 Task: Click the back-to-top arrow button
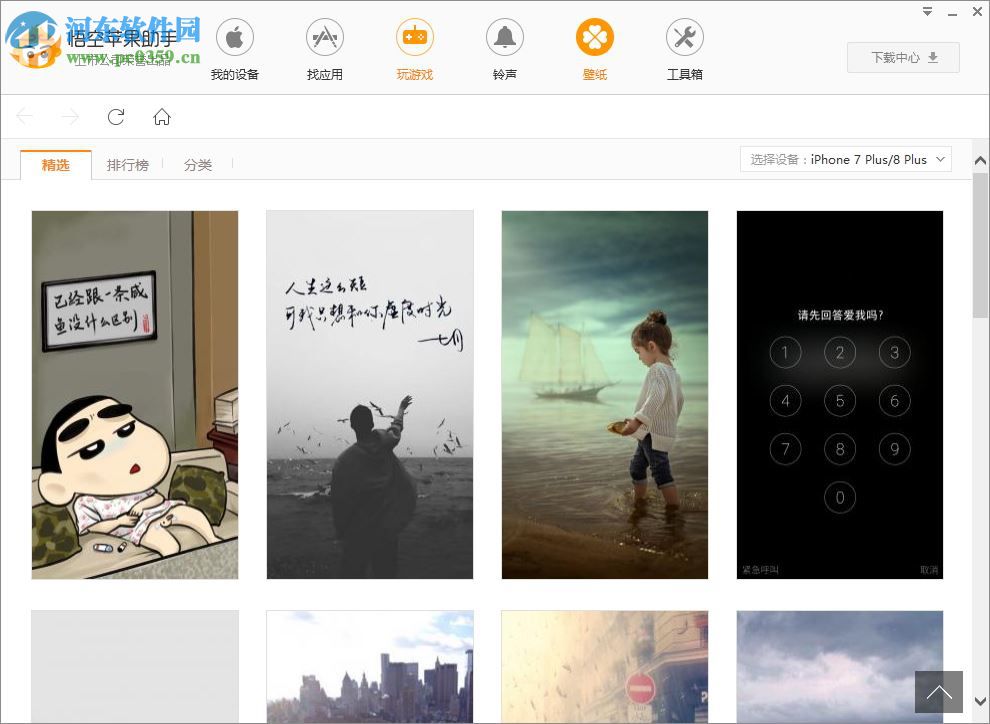[939, 692]
